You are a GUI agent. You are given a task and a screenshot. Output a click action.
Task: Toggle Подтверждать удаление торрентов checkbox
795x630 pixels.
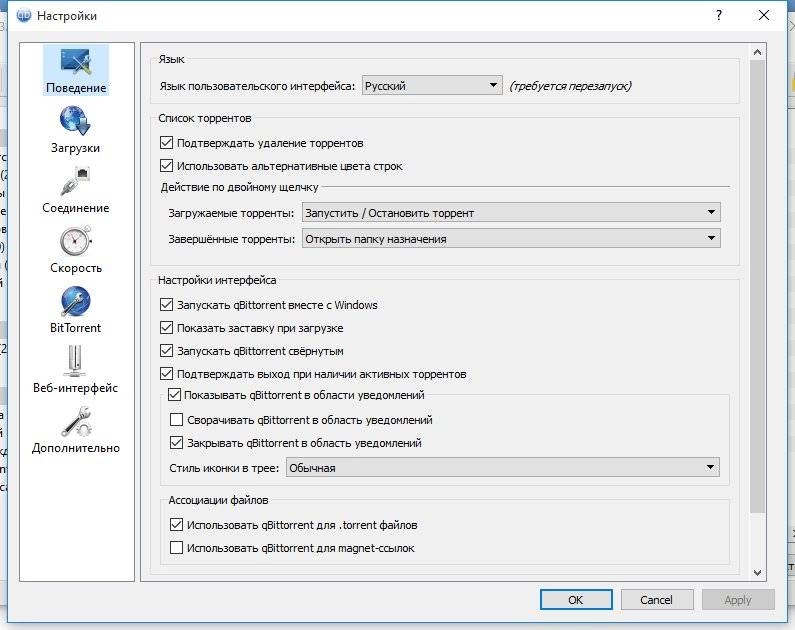point(166,142)
